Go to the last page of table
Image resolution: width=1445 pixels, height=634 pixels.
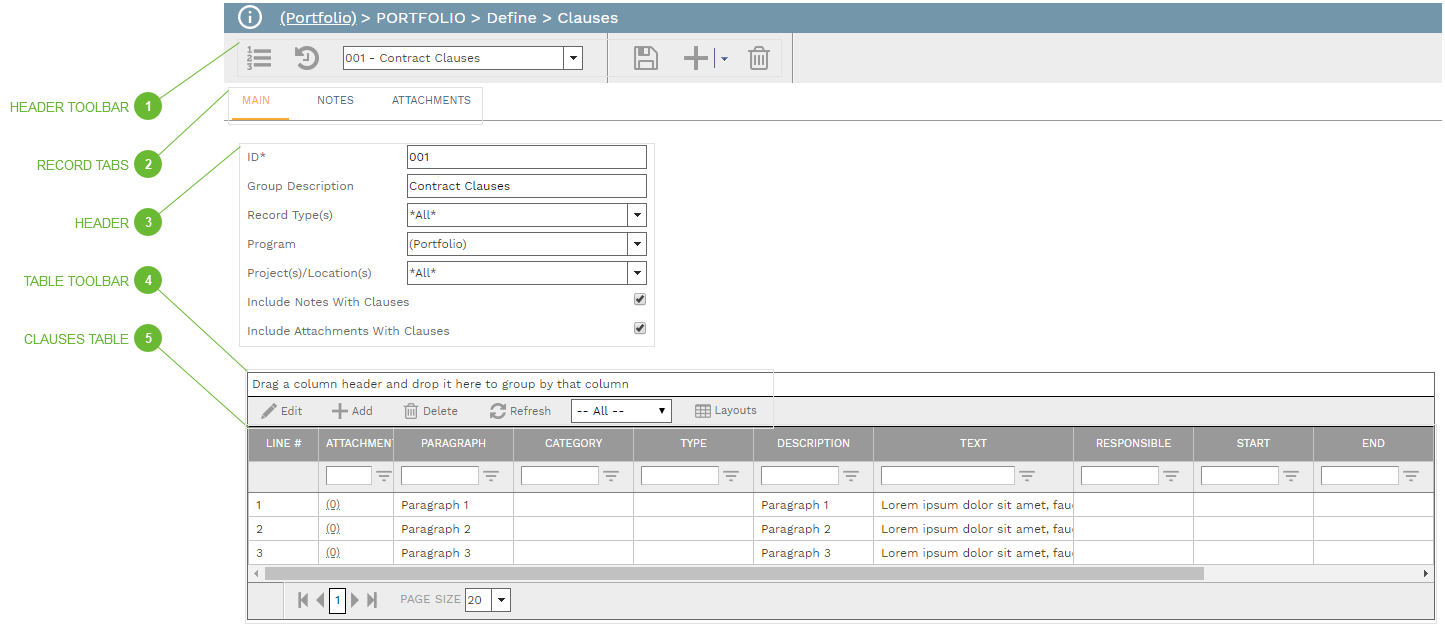(372, 600)
